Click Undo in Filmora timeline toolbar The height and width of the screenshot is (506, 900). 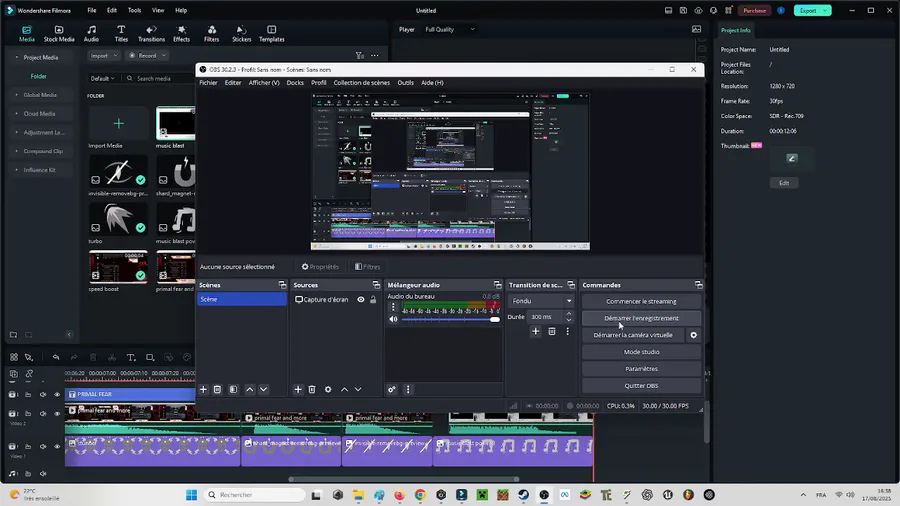[56, 357]
